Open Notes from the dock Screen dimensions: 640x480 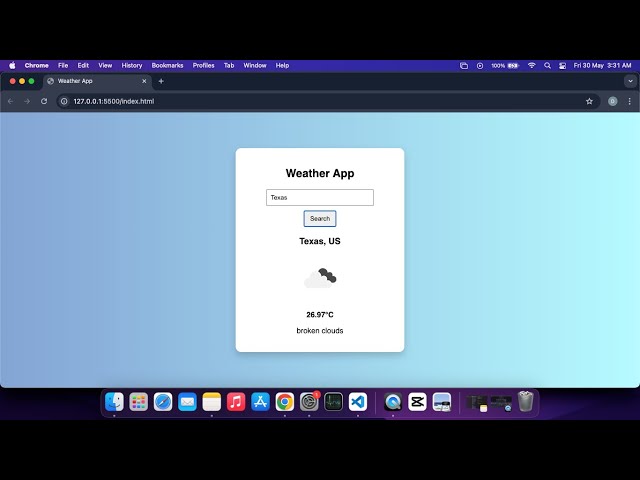pos(211,402)
